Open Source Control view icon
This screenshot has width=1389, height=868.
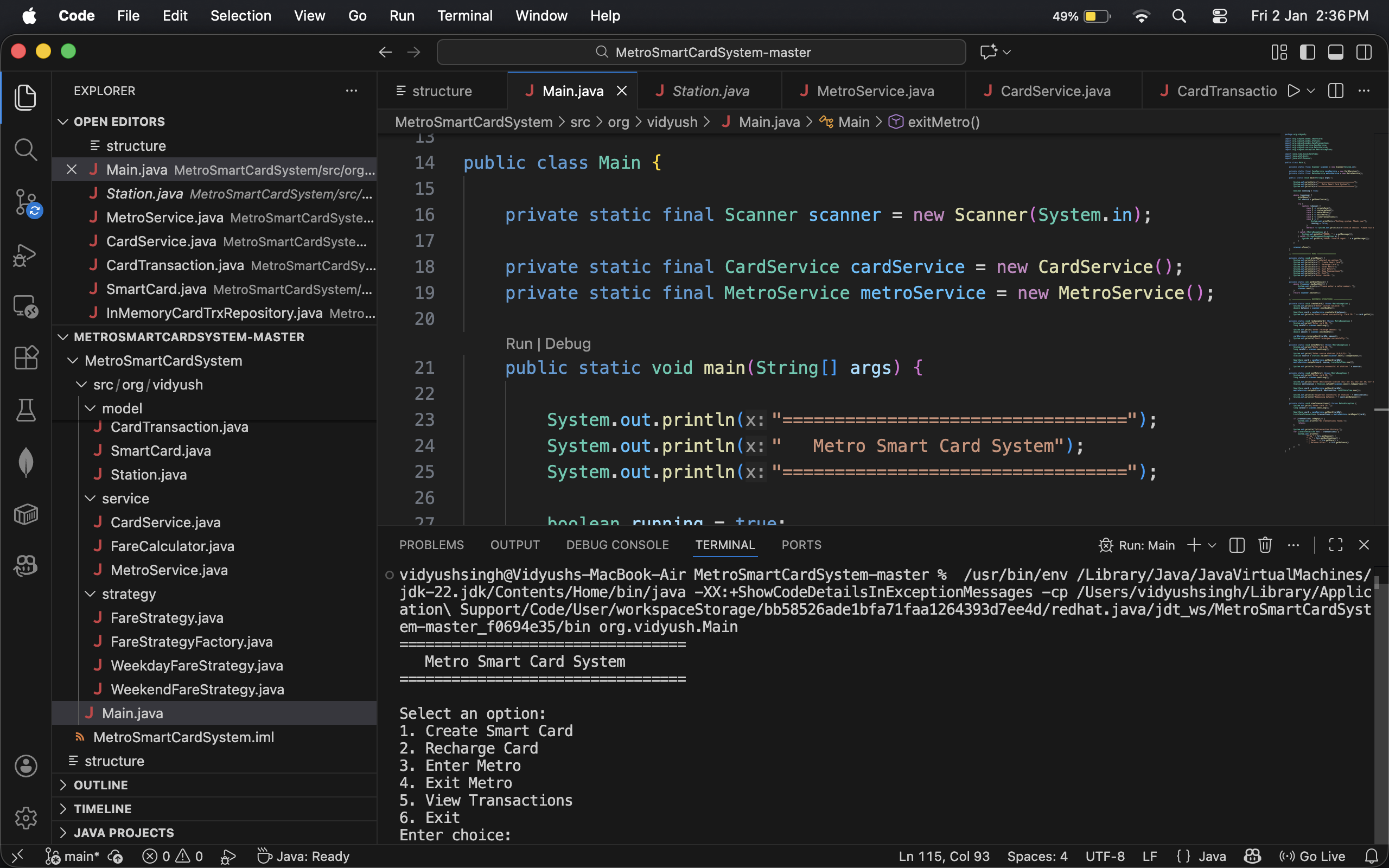pyautogui.click(x=26, y=201)
